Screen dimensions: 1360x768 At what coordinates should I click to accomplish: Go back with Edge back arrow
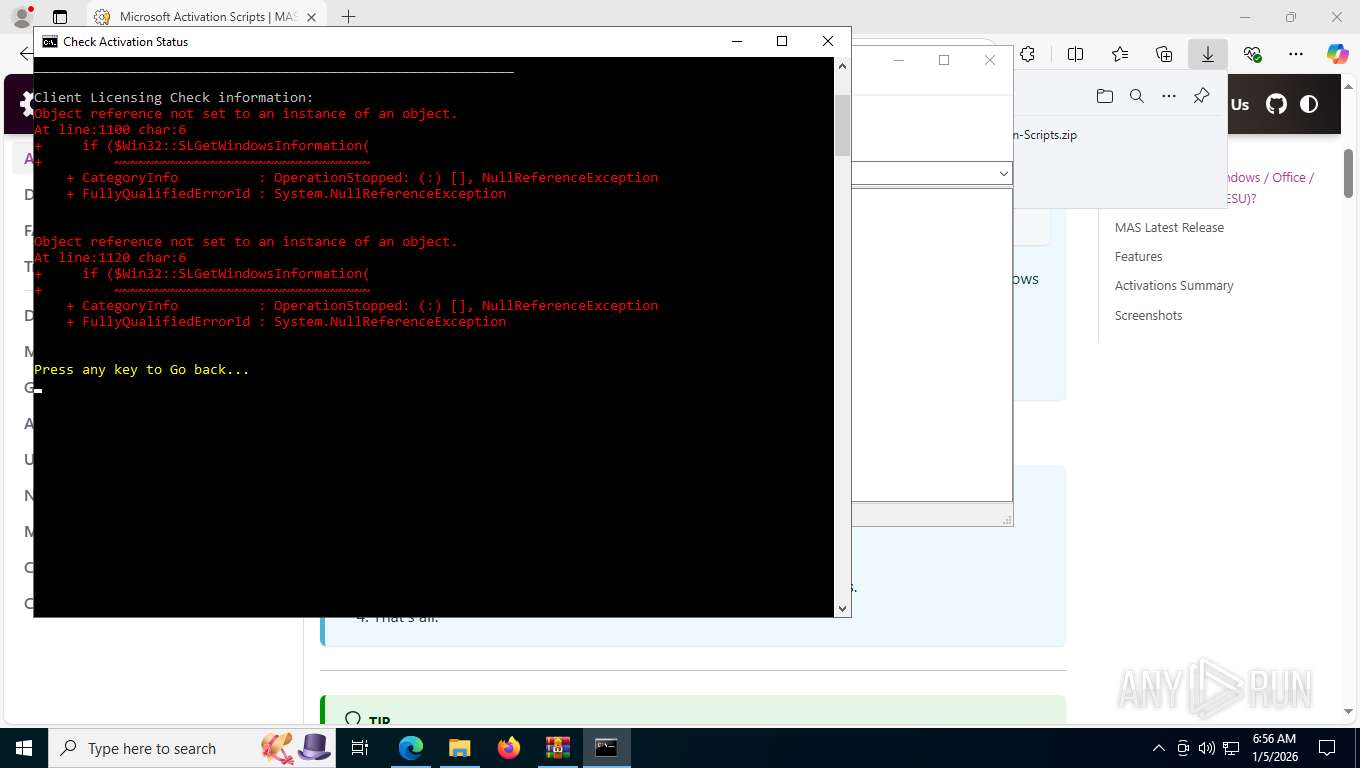26,54
